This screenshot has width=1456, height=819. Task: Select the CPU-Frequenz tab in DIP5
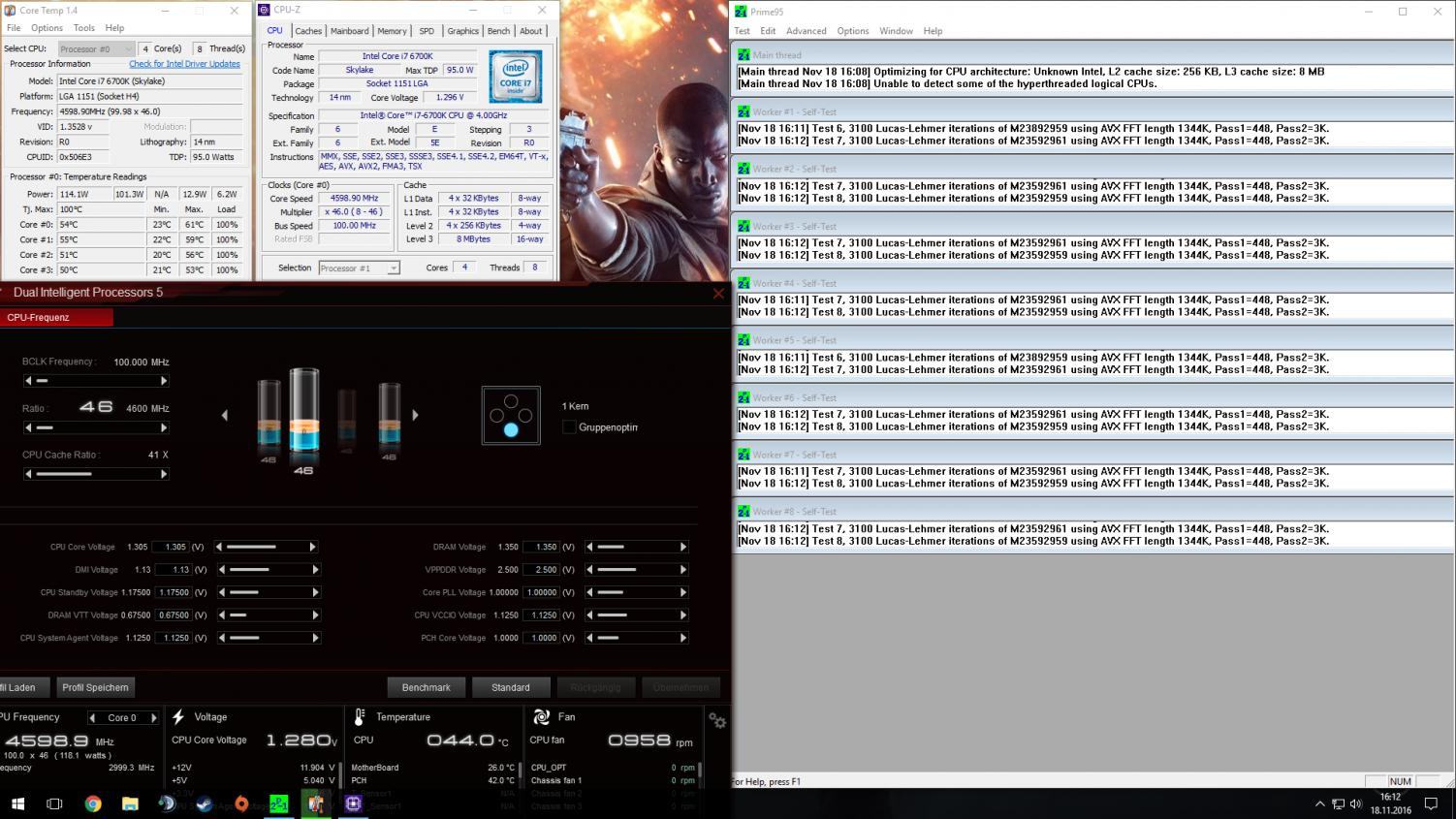[x=56, y=317]
